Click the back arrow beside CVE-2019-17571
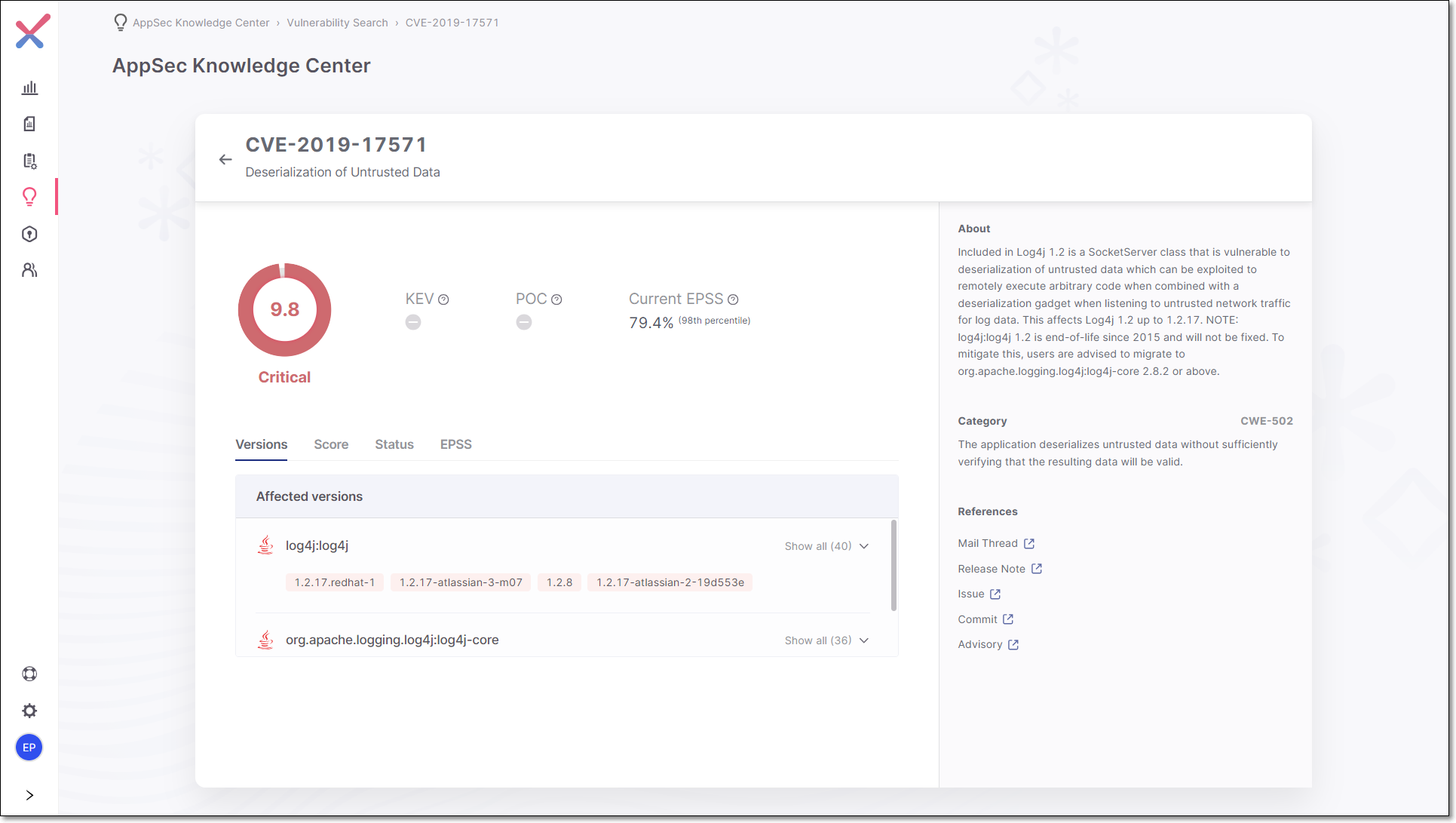 225,159
